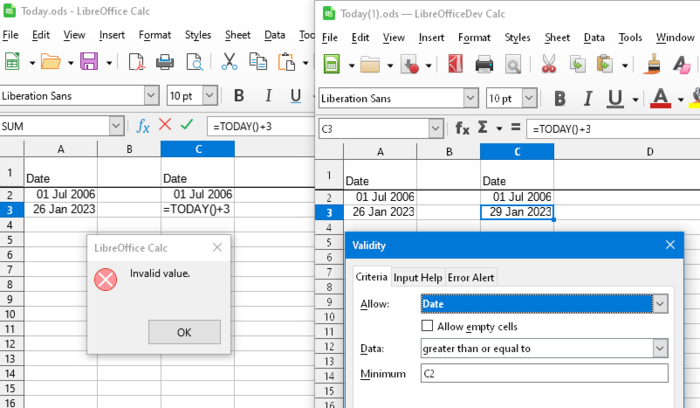Switch to the Error Alert tab

click(471, 277)
